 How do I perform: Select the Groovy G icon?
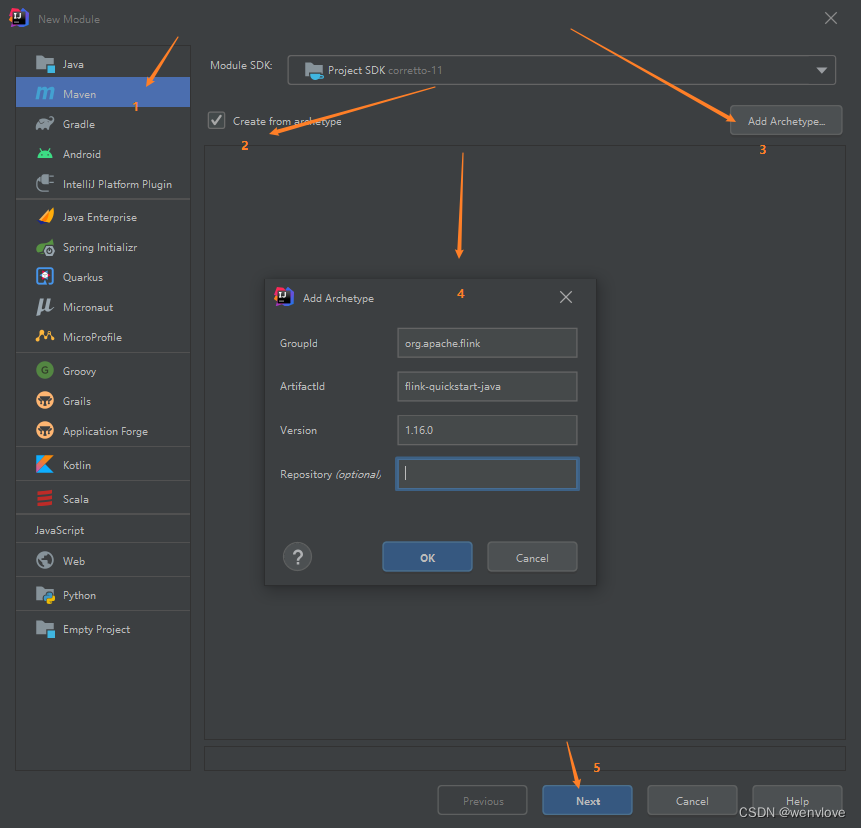coord(45,371)
